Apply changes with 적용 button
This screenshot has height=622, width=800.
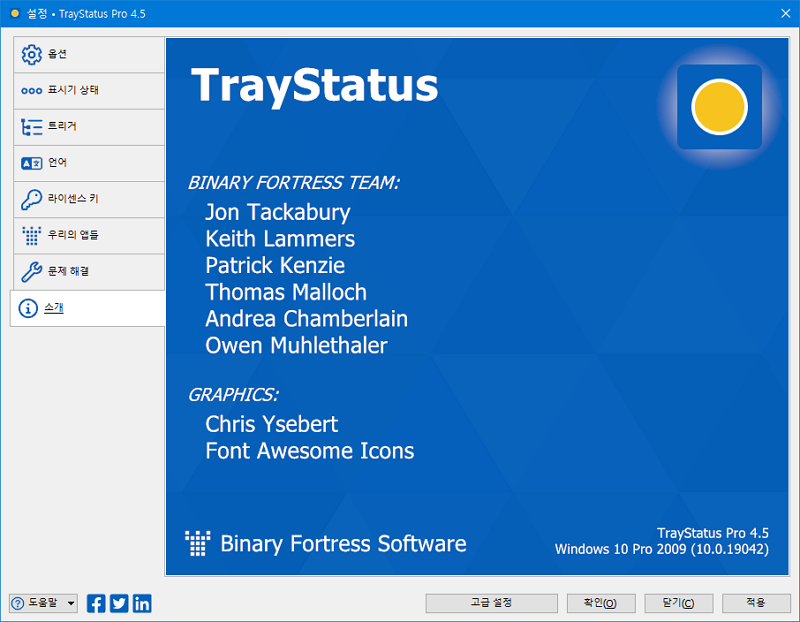(x=756, y=603)
